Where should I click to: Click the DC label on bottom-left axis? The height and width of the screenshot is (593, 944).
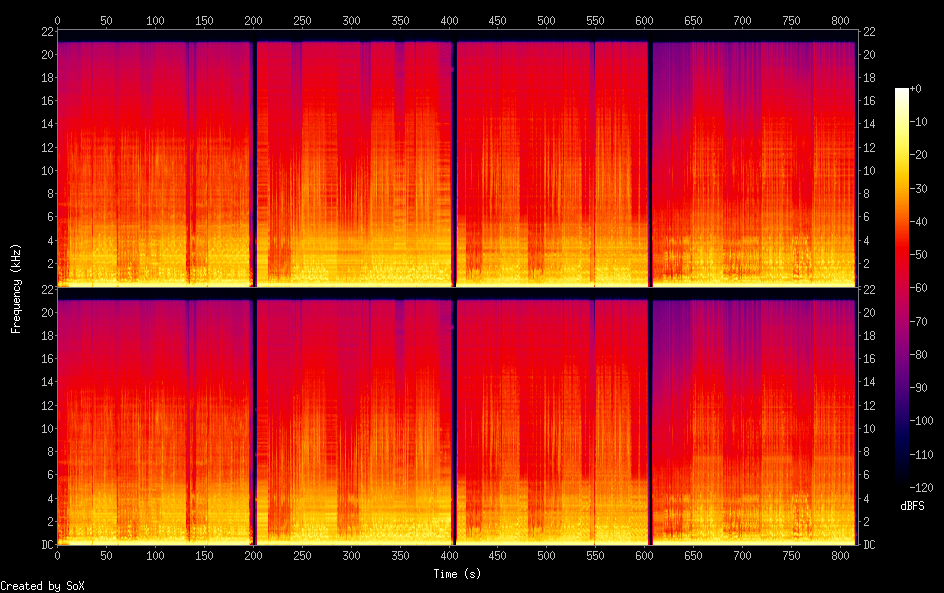(x=47, y=544)
